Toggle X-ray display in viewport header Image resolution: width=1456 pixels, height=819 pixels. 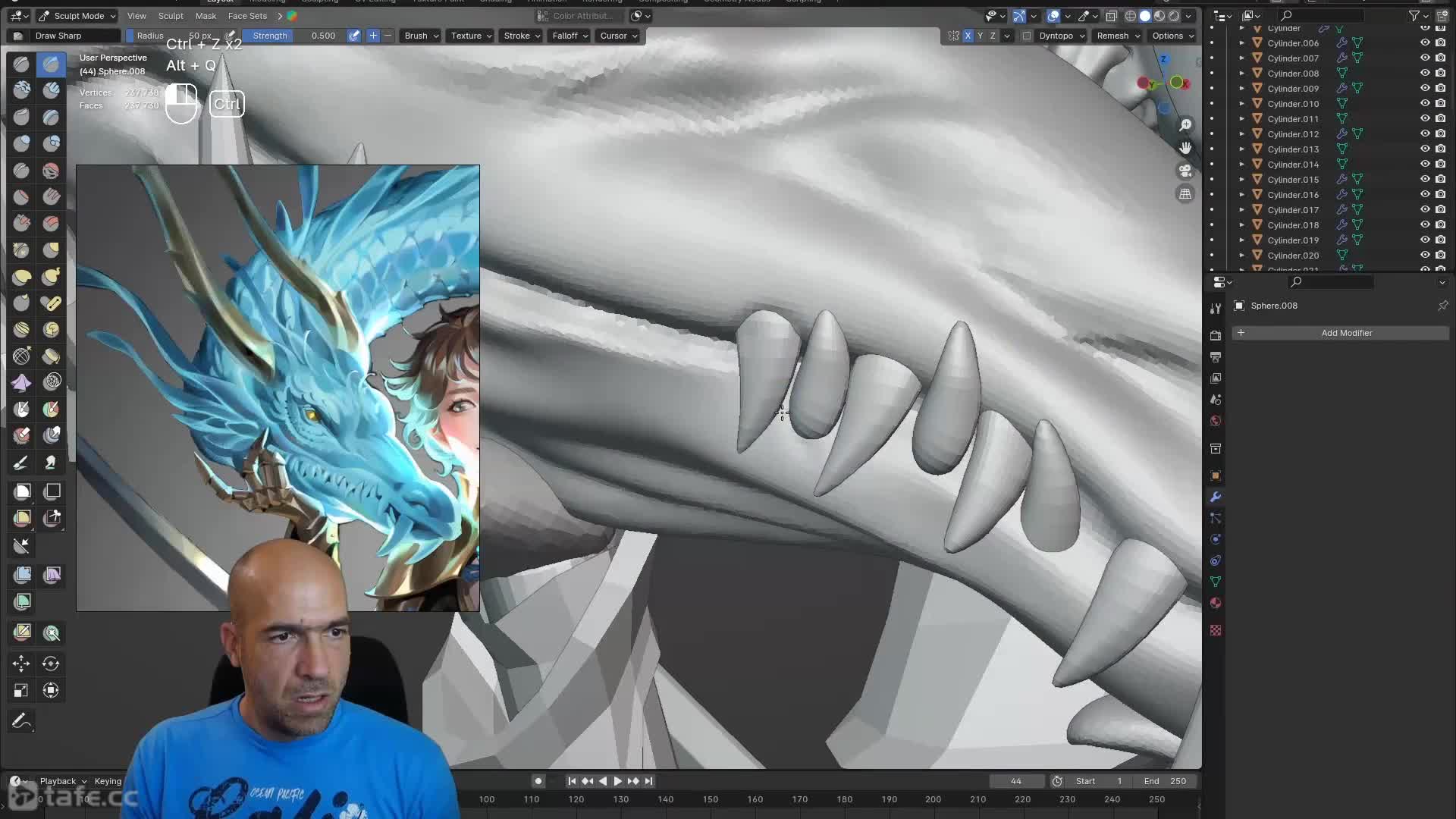tap(1112, 16)
